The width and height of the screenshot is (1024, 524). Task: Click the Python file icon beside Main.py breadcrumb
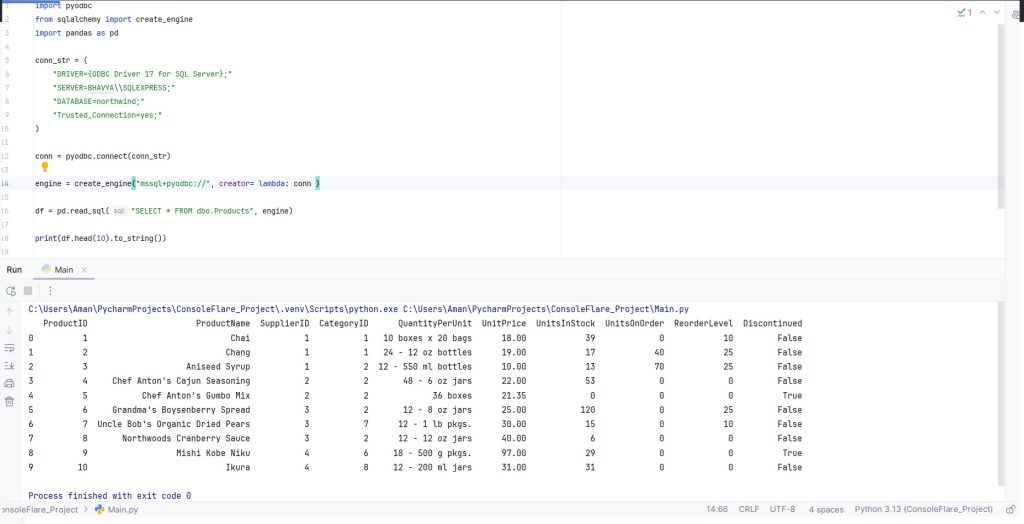pos(99,509)
